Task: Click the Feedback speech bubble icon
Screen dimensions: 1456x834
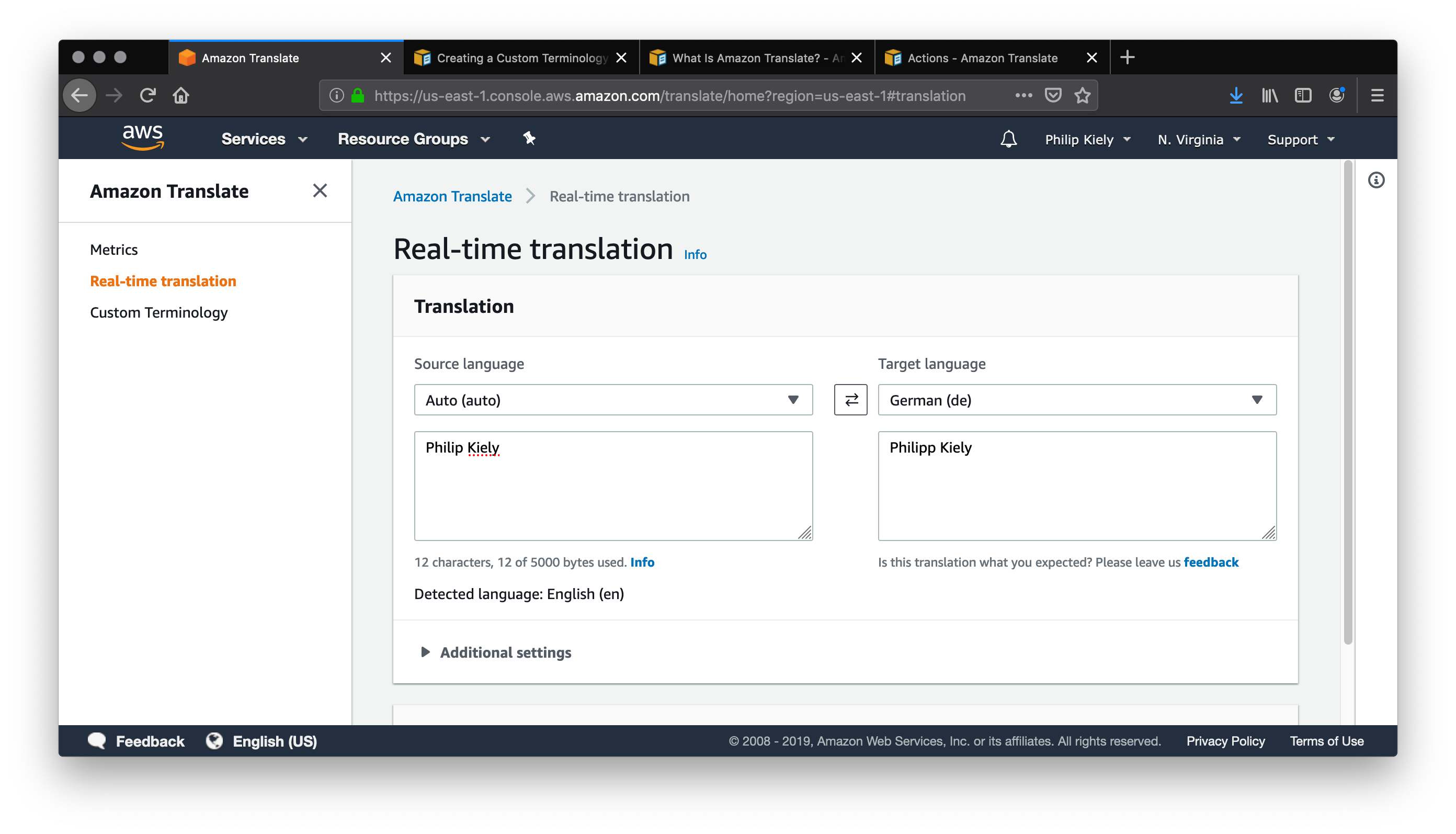Action: click(97, 741)
